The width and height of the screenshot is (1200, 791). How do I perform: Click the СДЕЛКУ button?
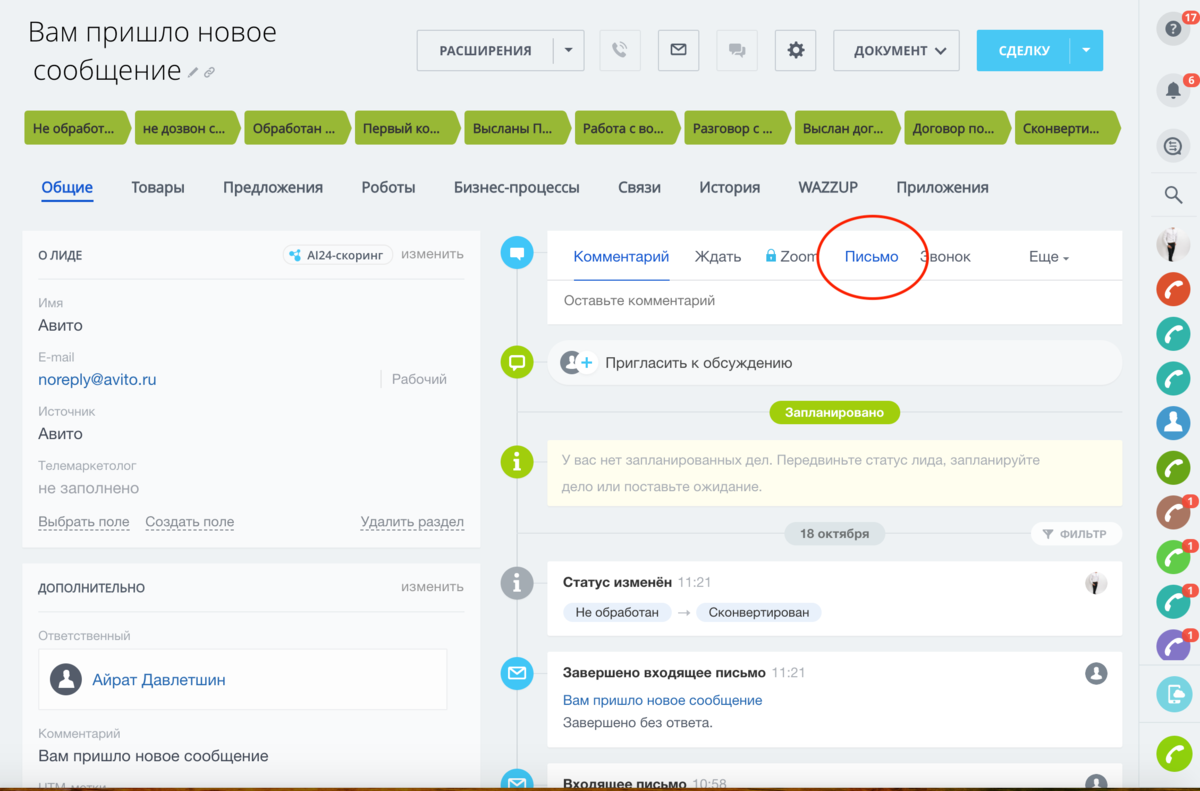coord(1023,50)
